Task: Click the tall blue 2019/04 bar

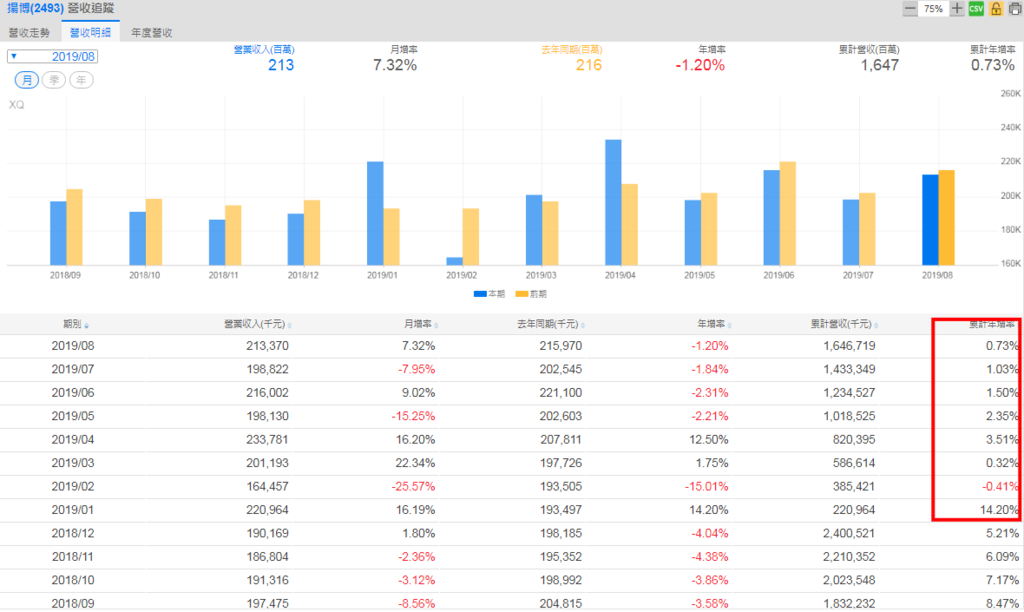Action: [613, 202]
